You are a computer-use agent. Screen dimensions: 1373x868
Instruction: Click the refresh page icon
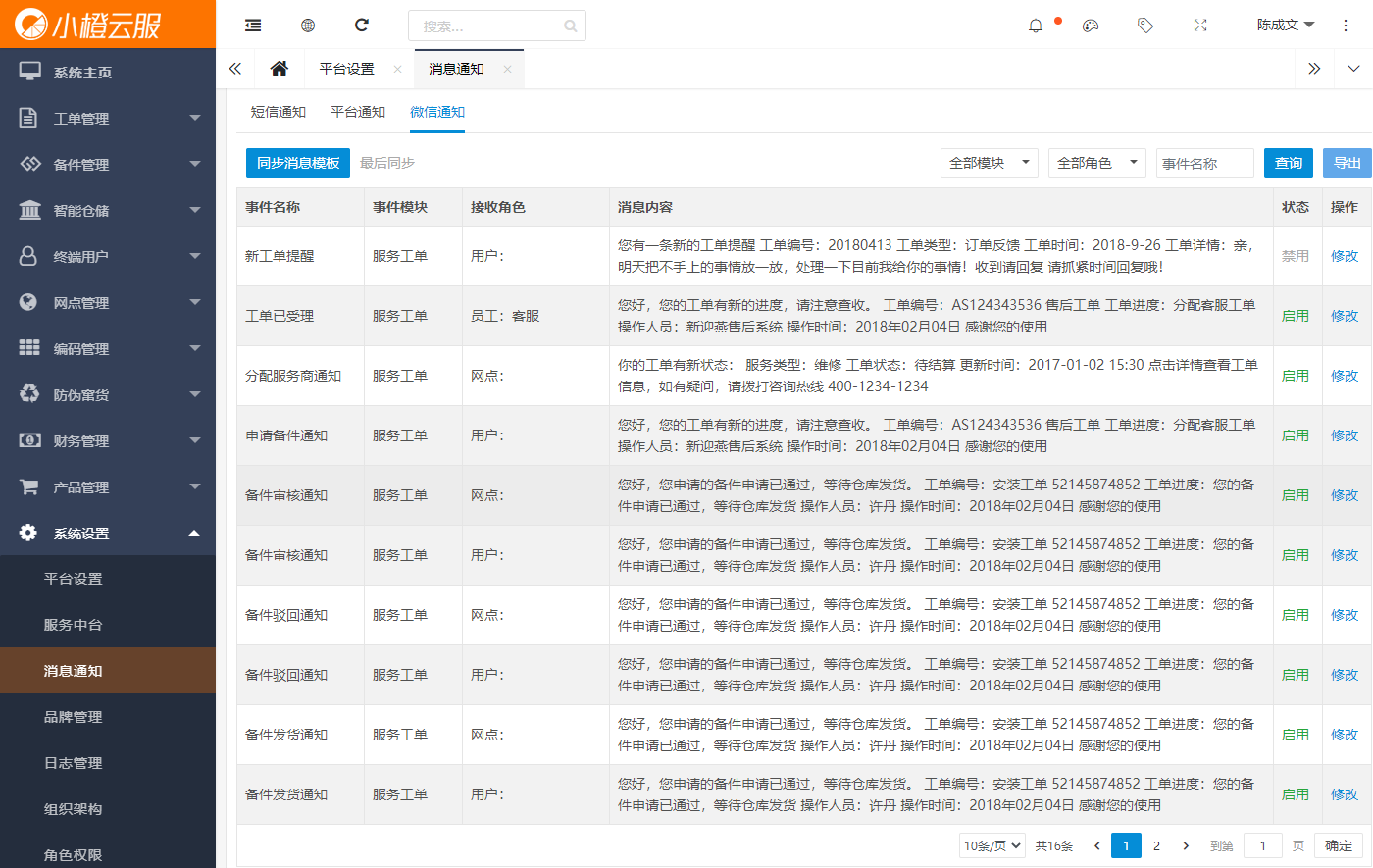coord(362,26)
